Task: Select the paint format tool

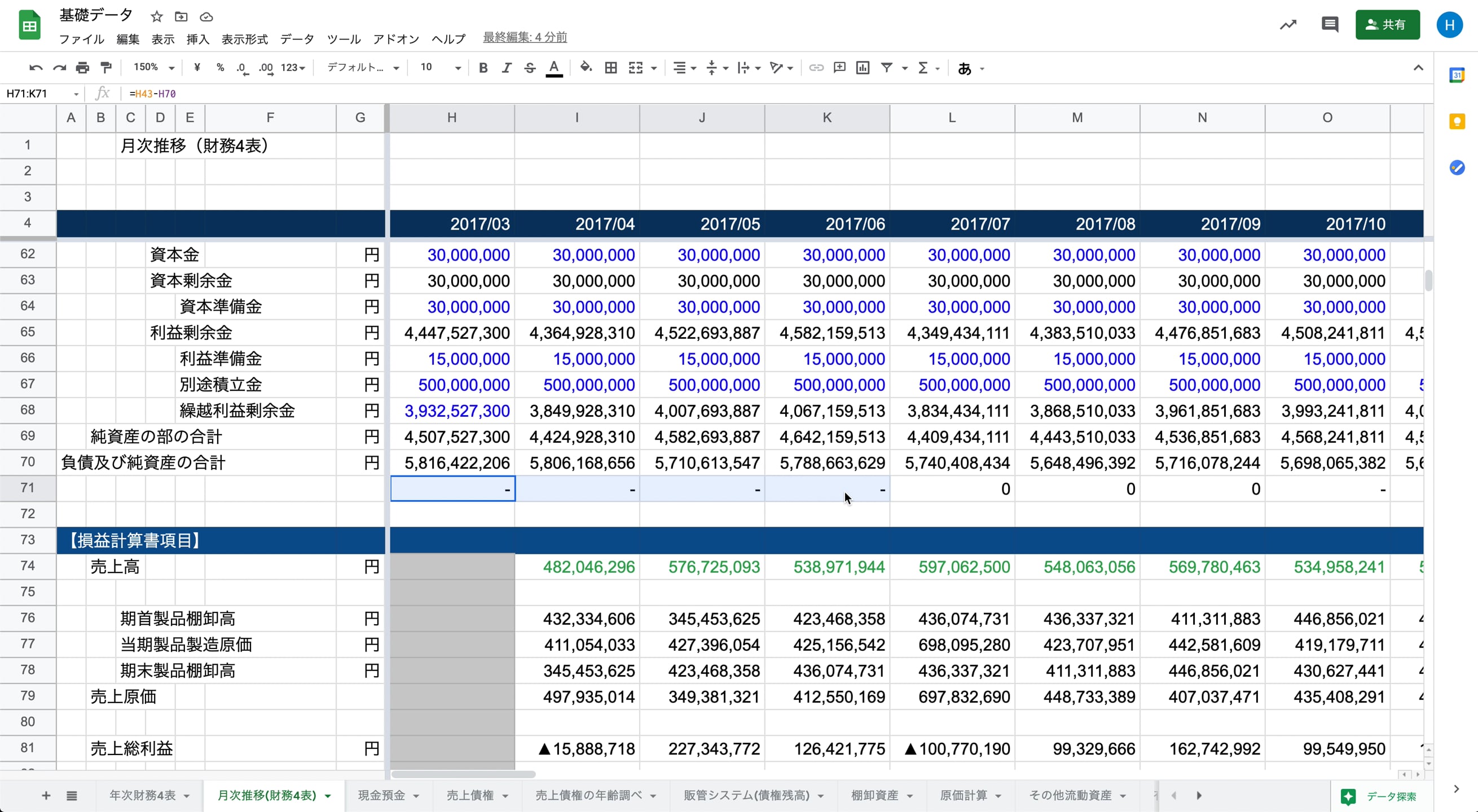Action: [106, 68]
